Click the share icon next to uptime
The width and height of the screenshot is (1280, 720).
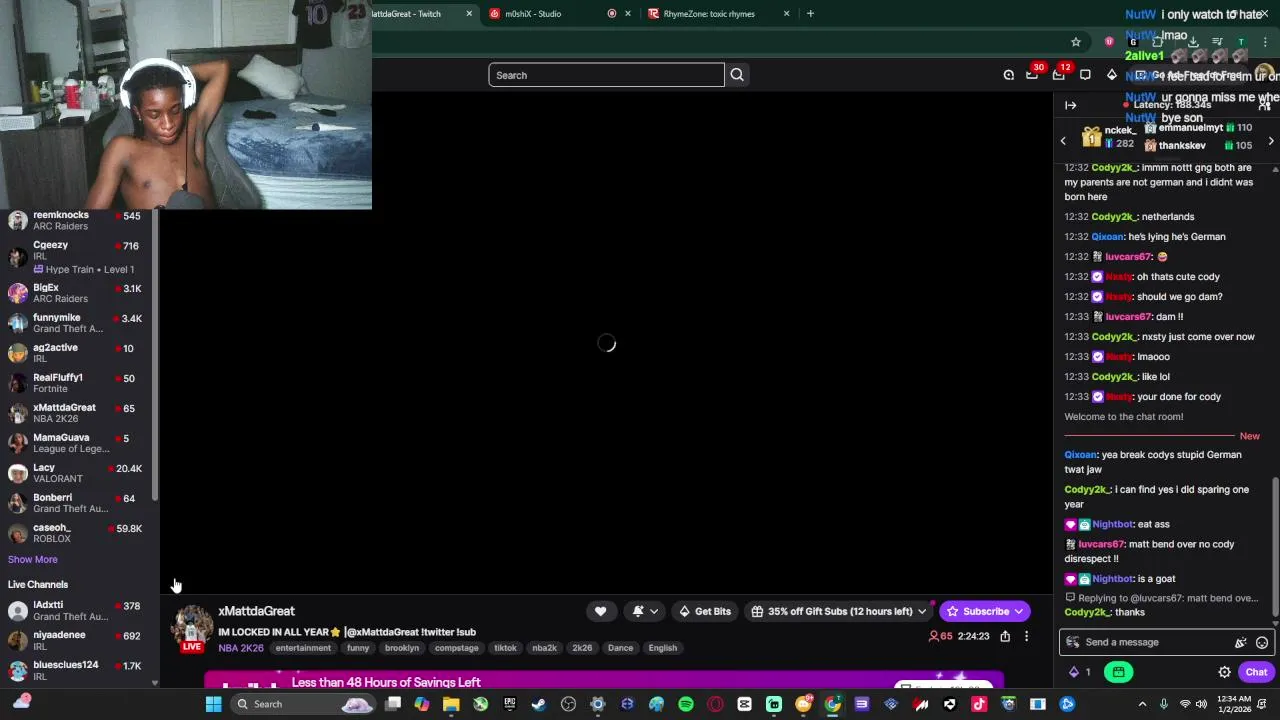(x=1005, y=636)
